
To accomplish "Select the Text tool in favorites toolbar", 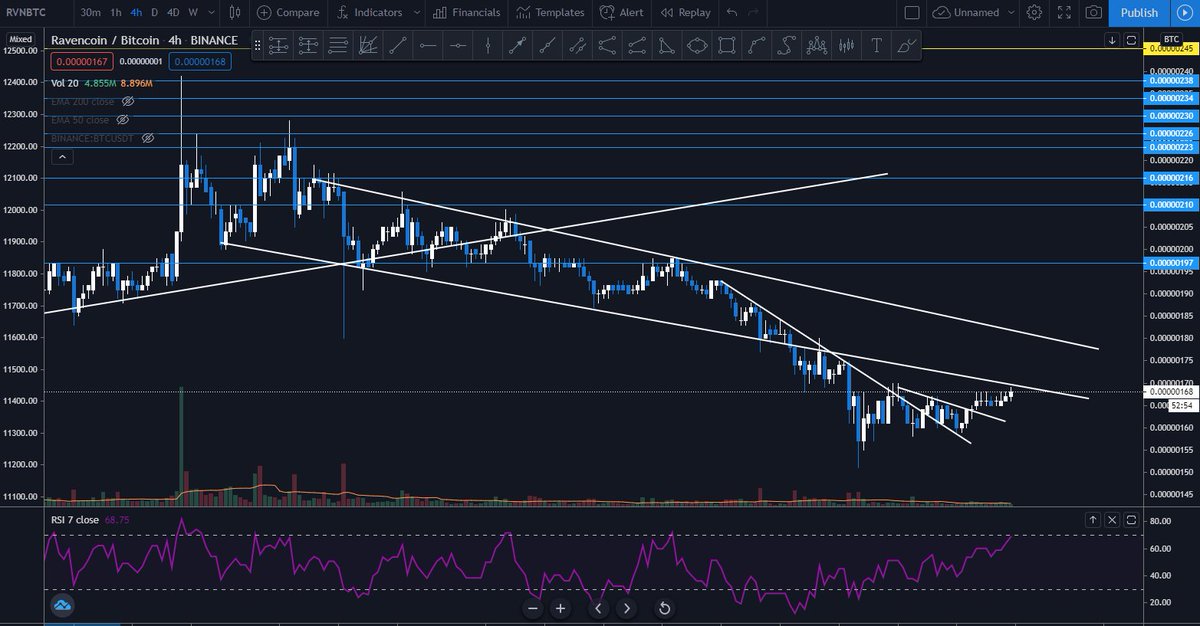I will (x=877, y=46).
